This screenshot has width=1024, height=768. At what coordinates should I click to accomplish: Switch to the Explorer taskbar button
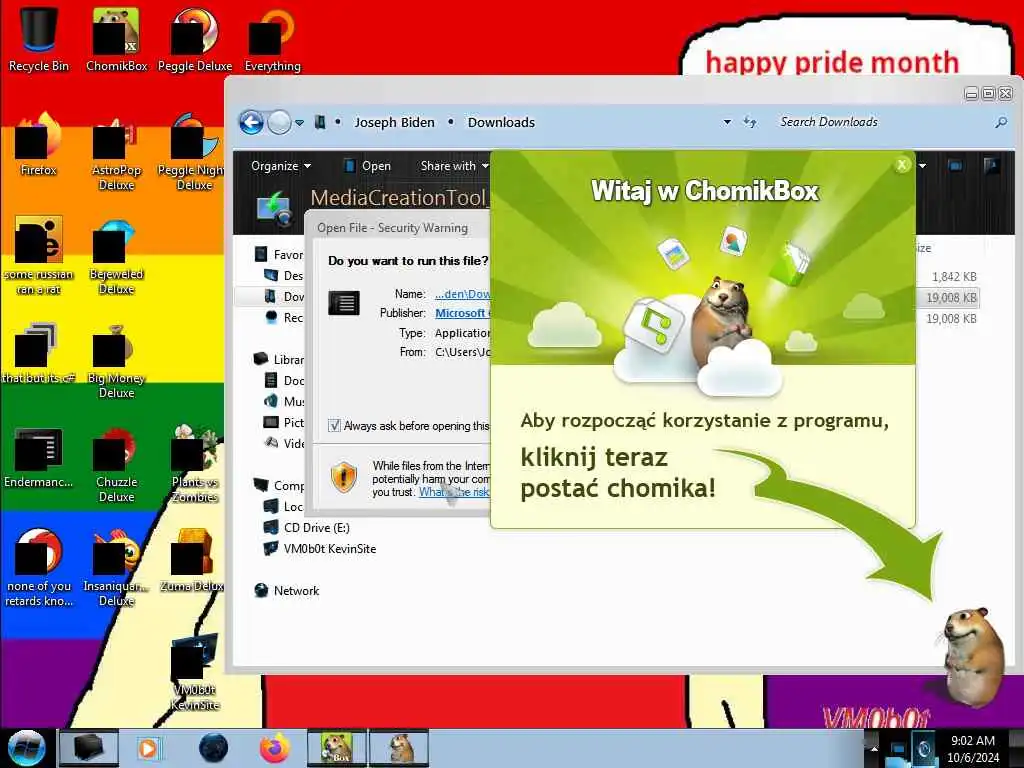89,748
